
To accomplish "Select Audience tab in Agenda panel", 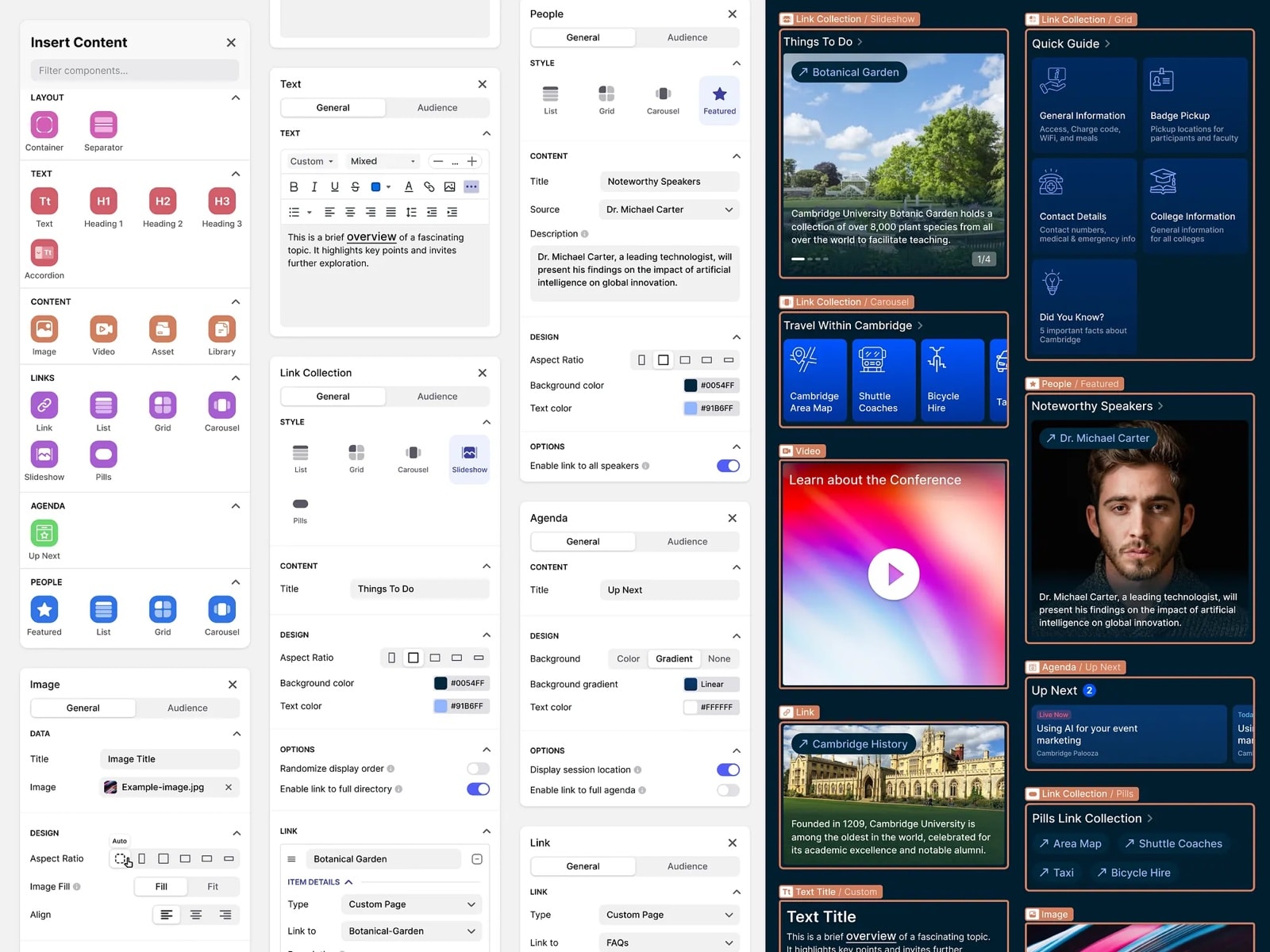I will tap(687, 541).
